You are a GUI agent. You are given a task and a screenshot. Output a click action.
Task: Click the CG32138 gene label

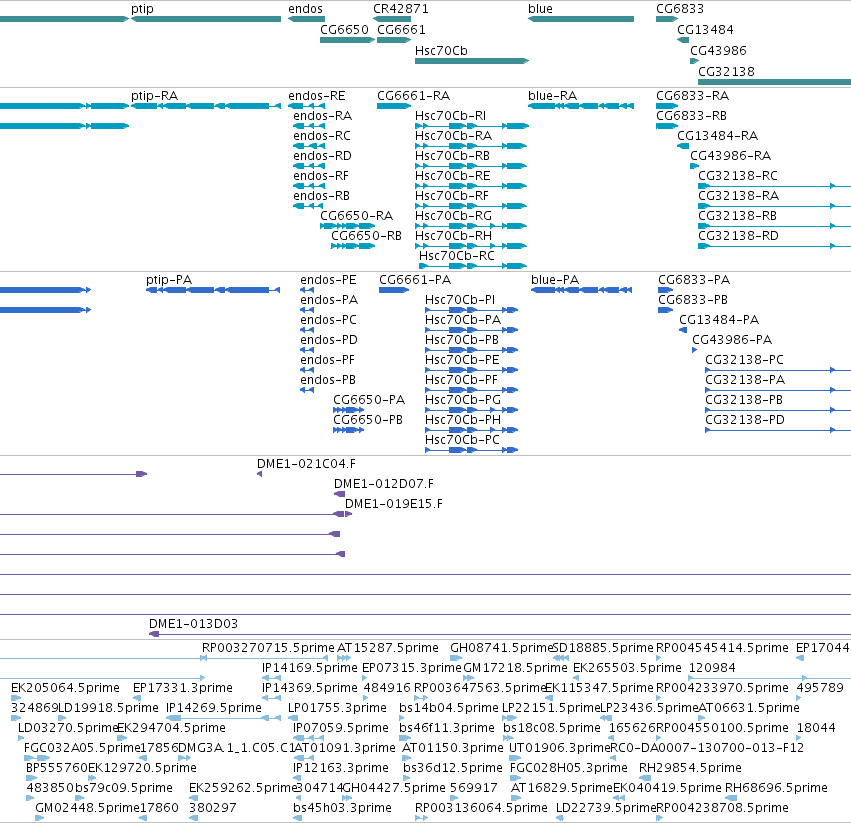pos(727,72)
